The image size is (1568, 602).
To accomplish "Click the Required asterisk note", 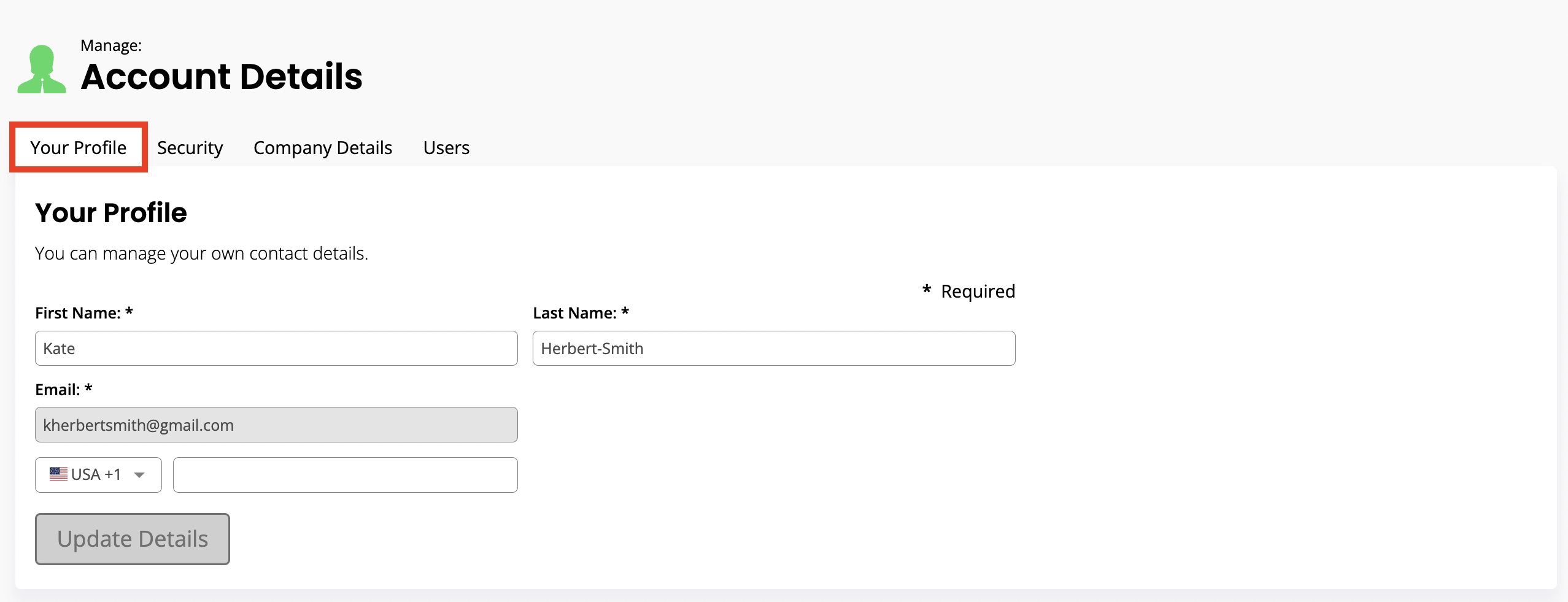I will (x=969, y=291).
